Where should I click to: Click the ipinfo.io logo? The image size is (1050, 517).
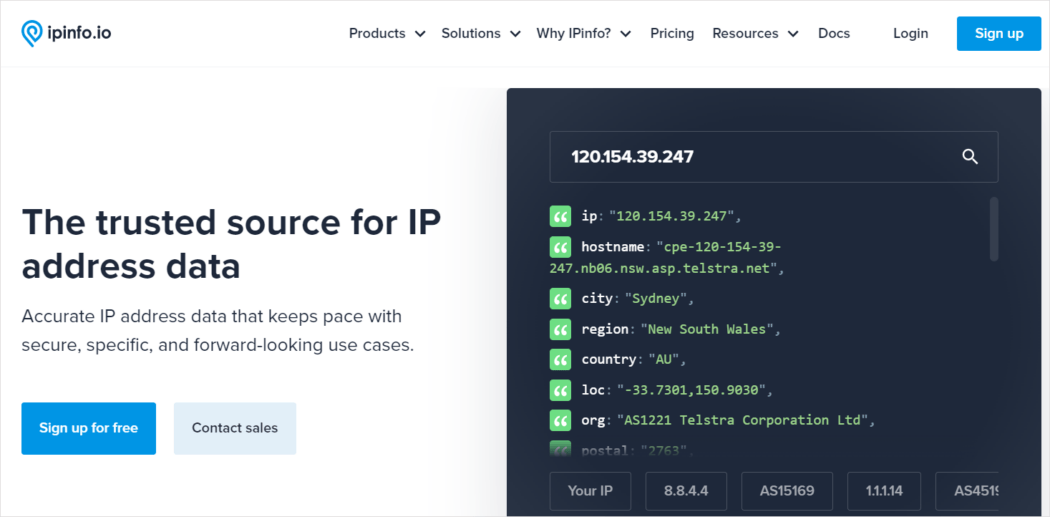click(x=66, y=33)
